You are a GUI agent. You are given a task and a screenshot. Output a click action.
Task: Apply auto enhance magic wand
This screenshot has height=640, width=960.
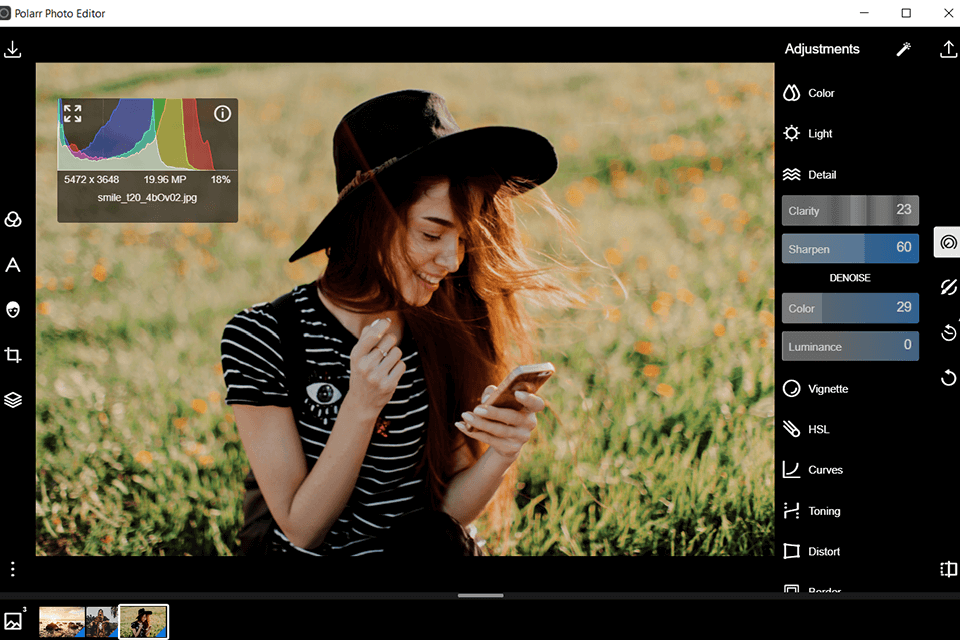tap(904, 49)
